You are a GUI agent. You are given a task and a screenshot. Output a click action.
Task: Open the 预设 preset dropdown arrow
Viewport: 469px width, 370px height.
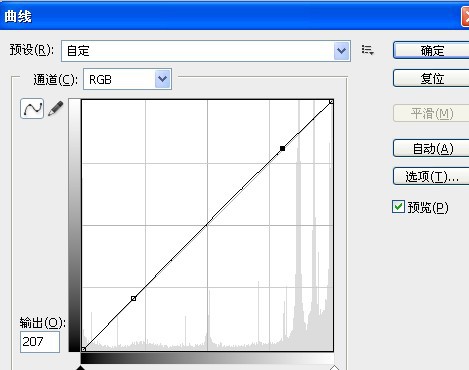(x=341, y=51)
